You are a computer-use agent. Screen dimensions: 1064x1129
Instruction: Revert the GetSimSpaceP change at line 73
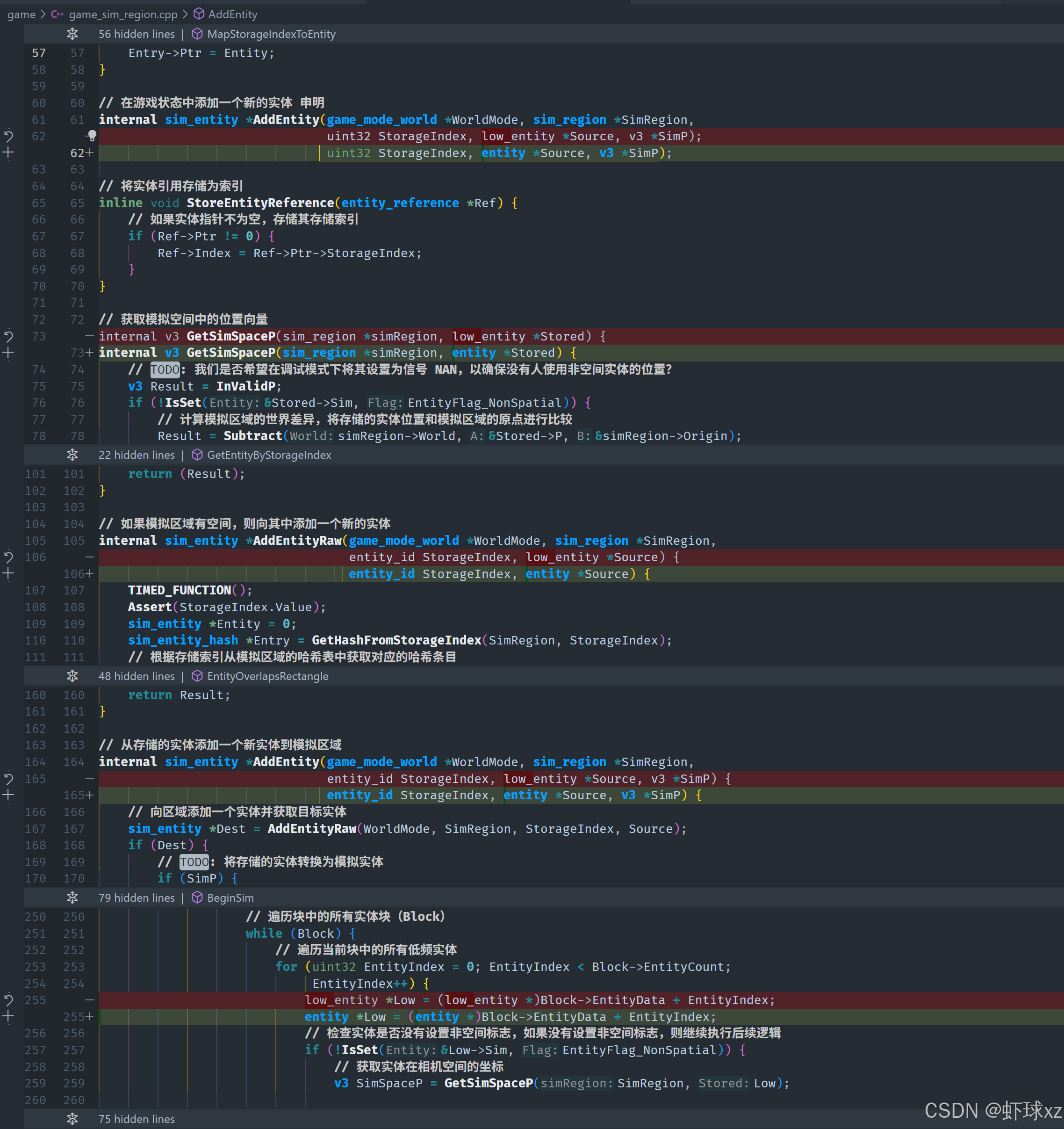(x=8, y=336)
